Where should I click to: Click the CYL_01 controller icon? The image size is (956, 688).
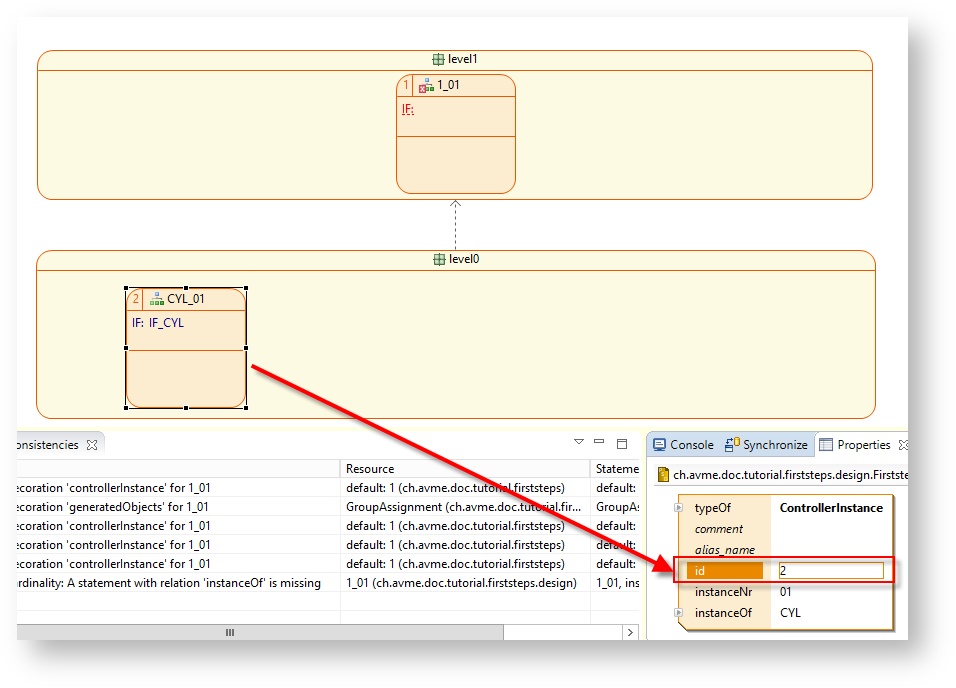(156, 299)
